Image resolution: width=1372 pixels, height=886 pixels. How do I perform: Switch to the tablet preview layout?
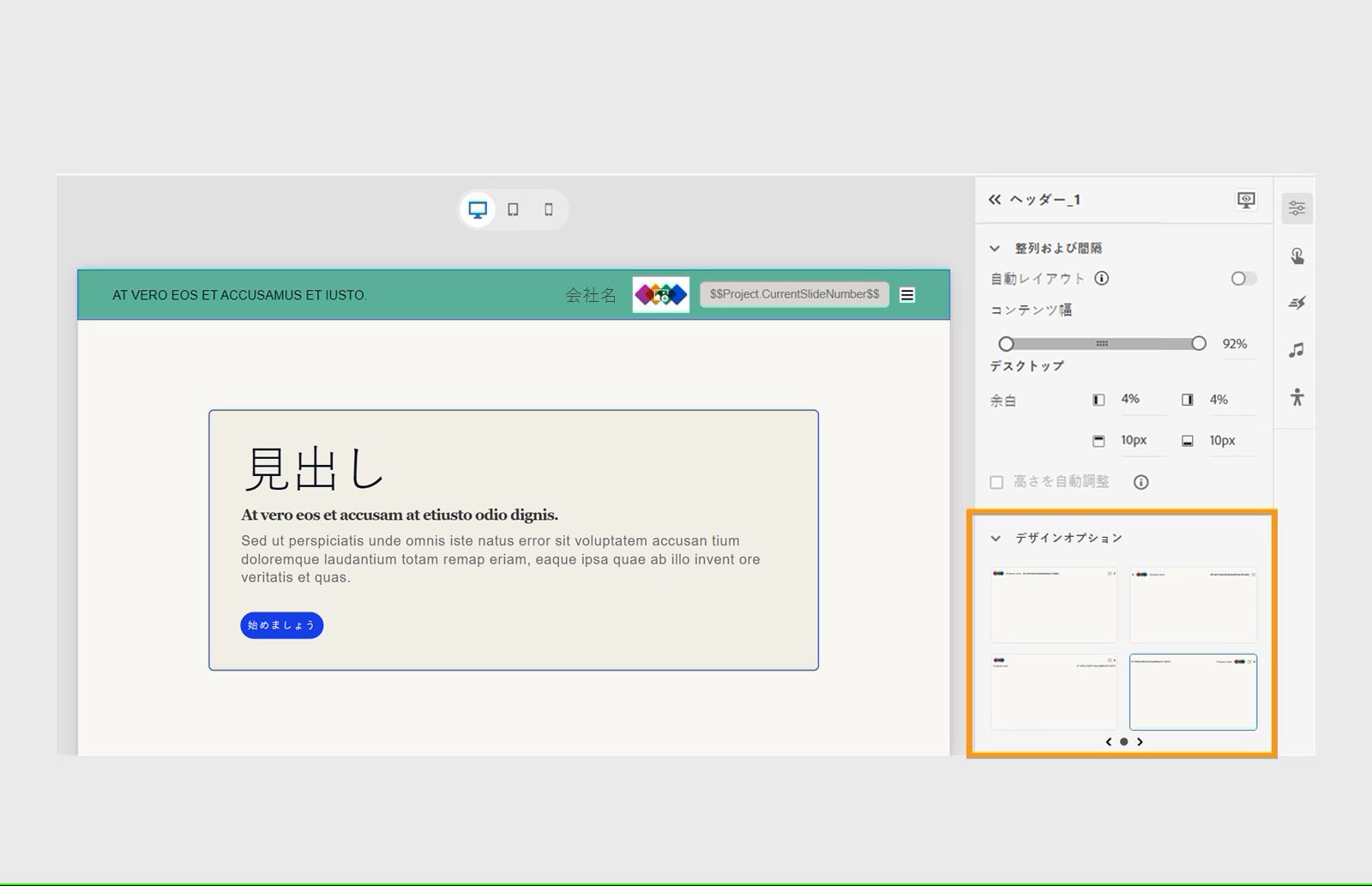tap(513, 209)
